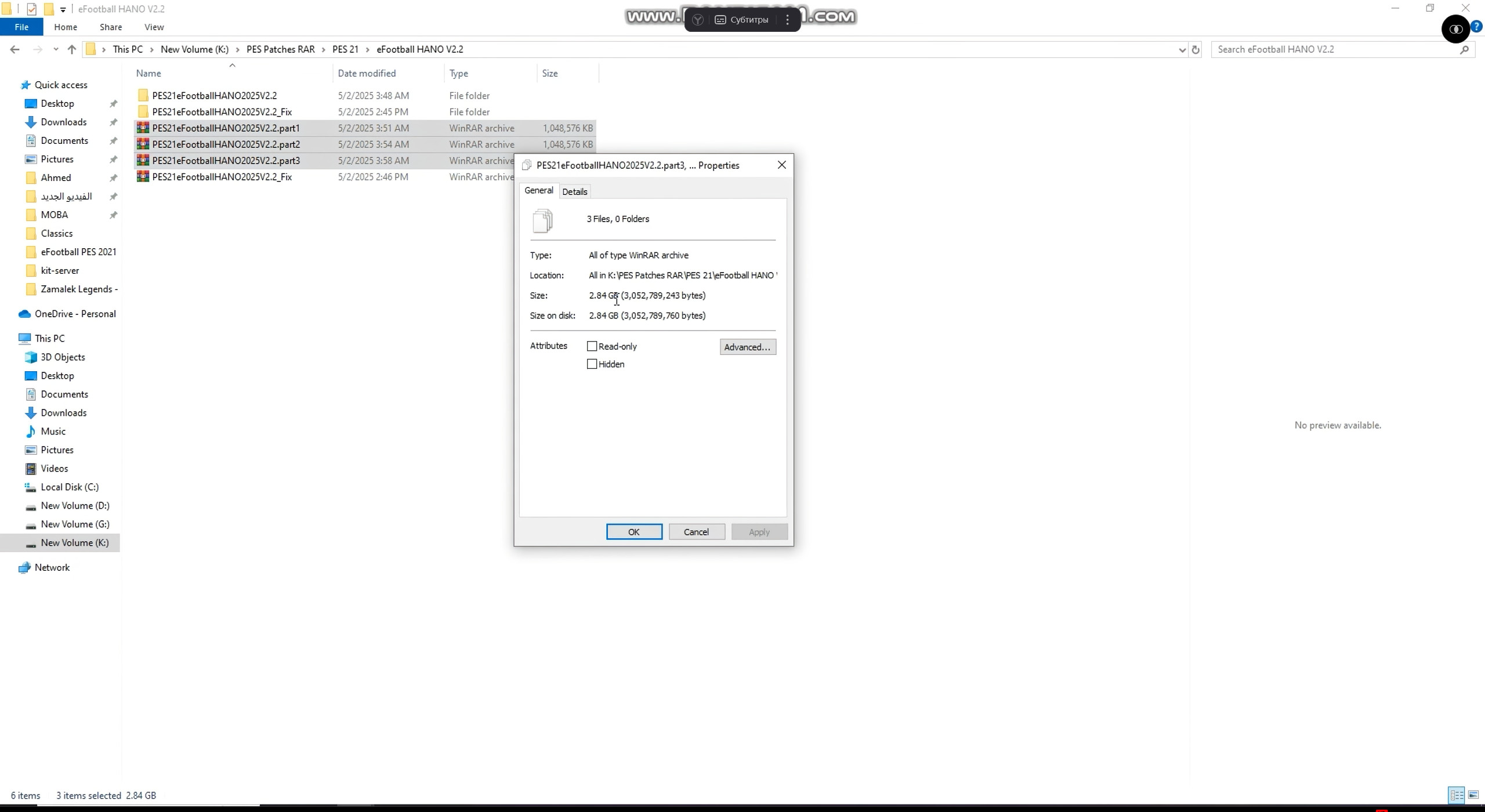This screenshot has width=1485, height=812.
Task: Click the Up one level arrow
Action: click(72, 49)
